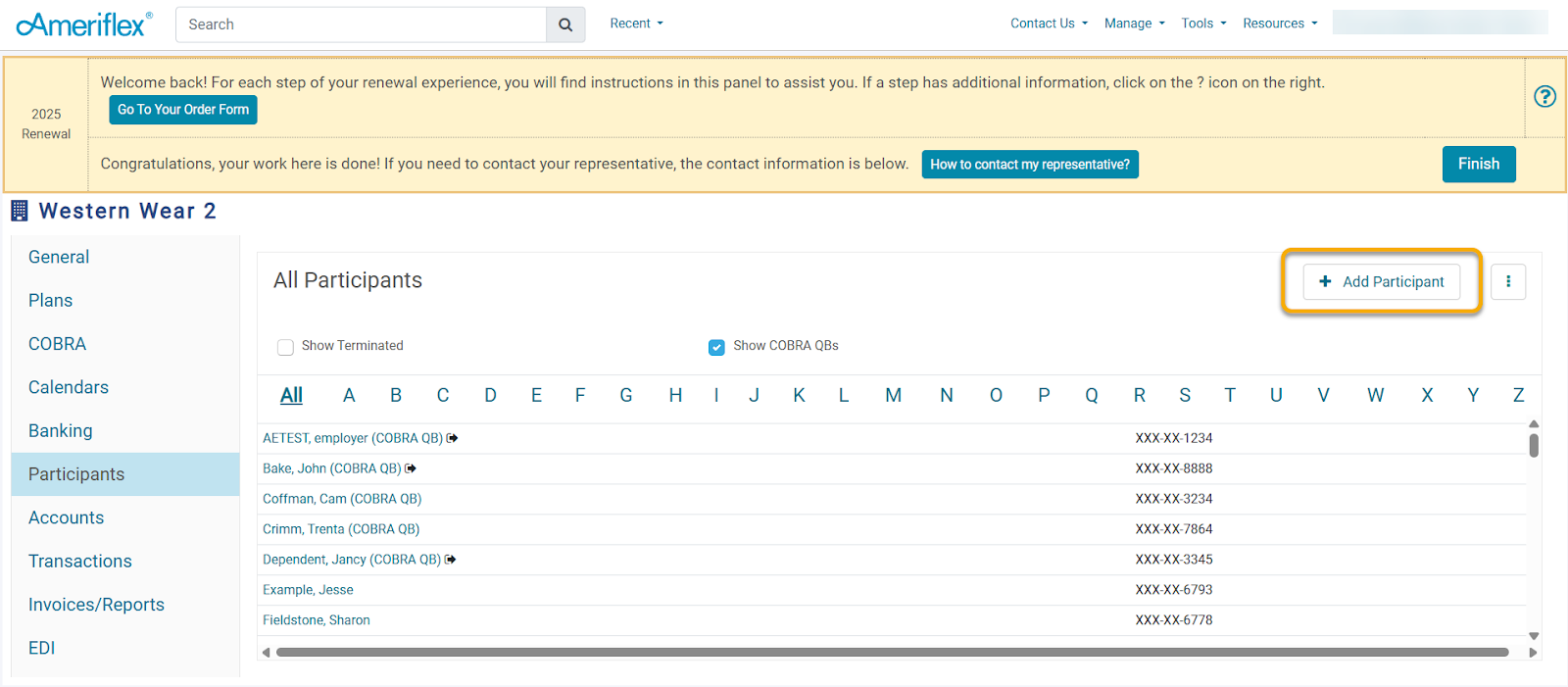Click the horizontal scrollbar thumb below the list

point(892,653)
